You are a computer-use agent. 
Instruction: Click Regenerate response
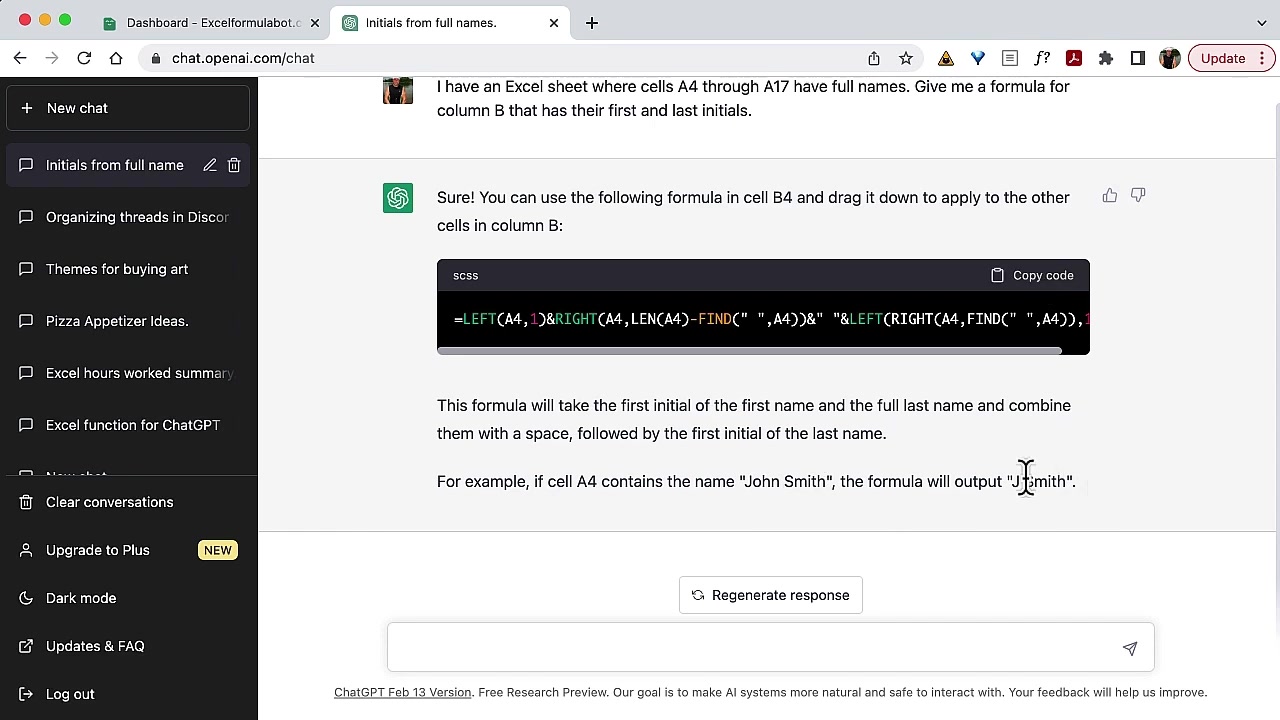771,595
